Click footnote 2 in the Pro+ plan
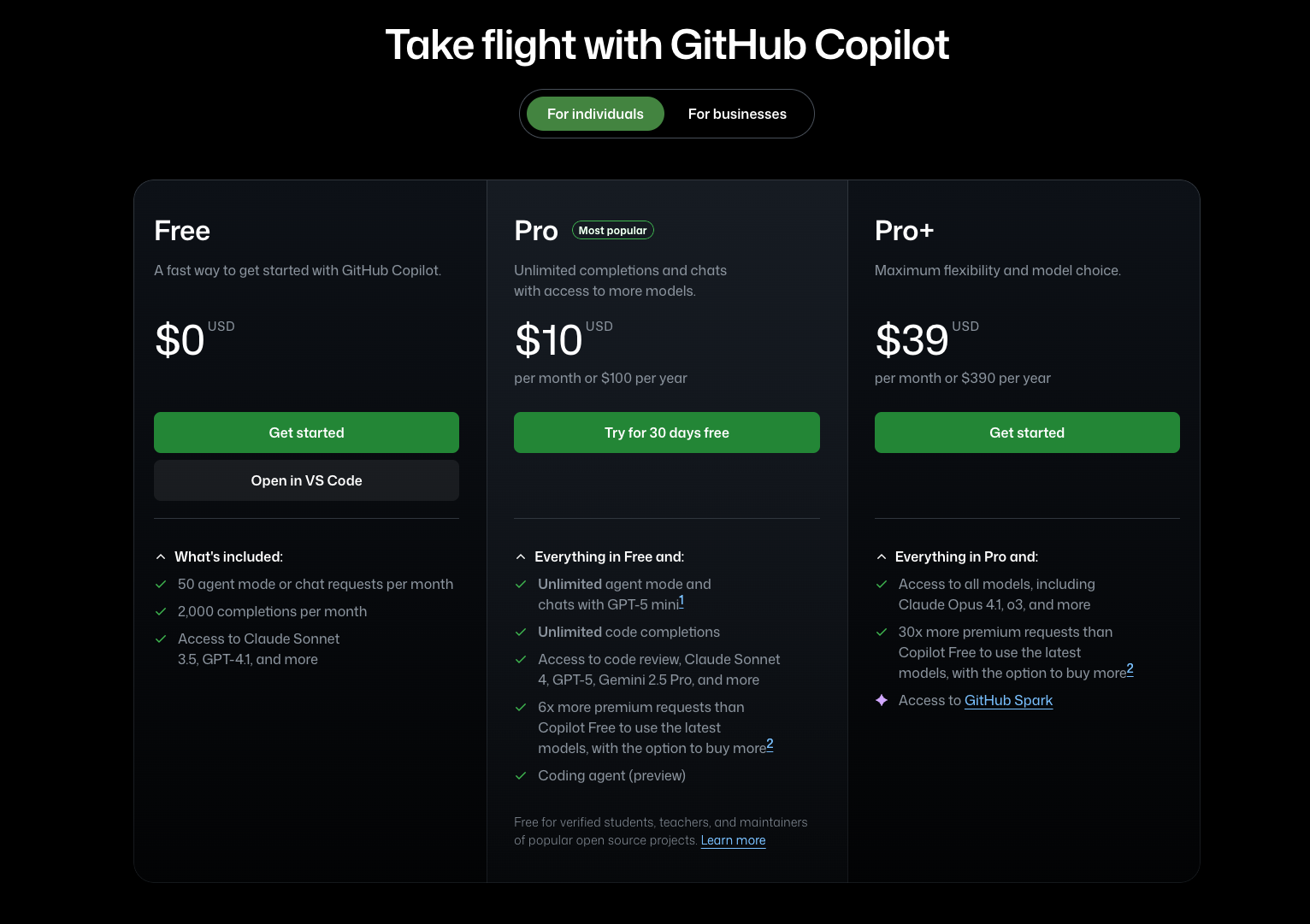 tap(1130, 668)
